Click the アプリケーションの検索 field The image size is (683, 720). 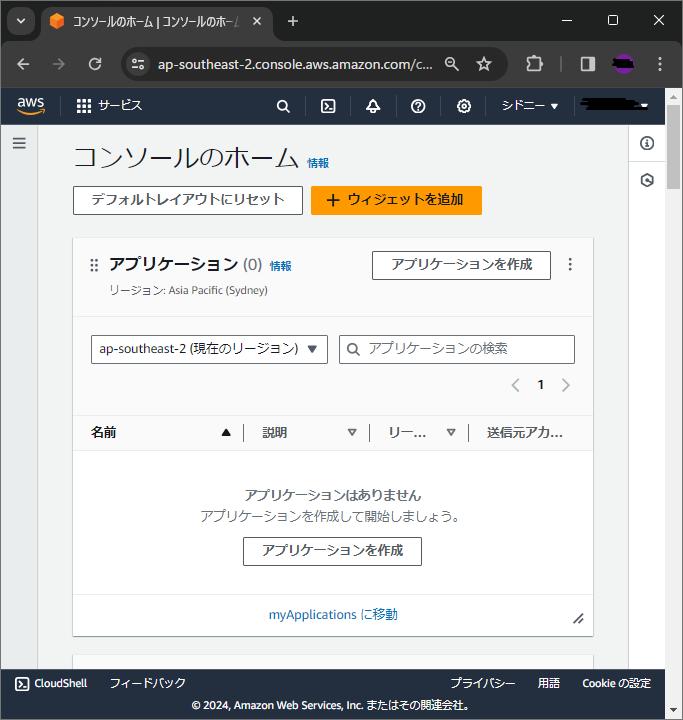(457, 349)
